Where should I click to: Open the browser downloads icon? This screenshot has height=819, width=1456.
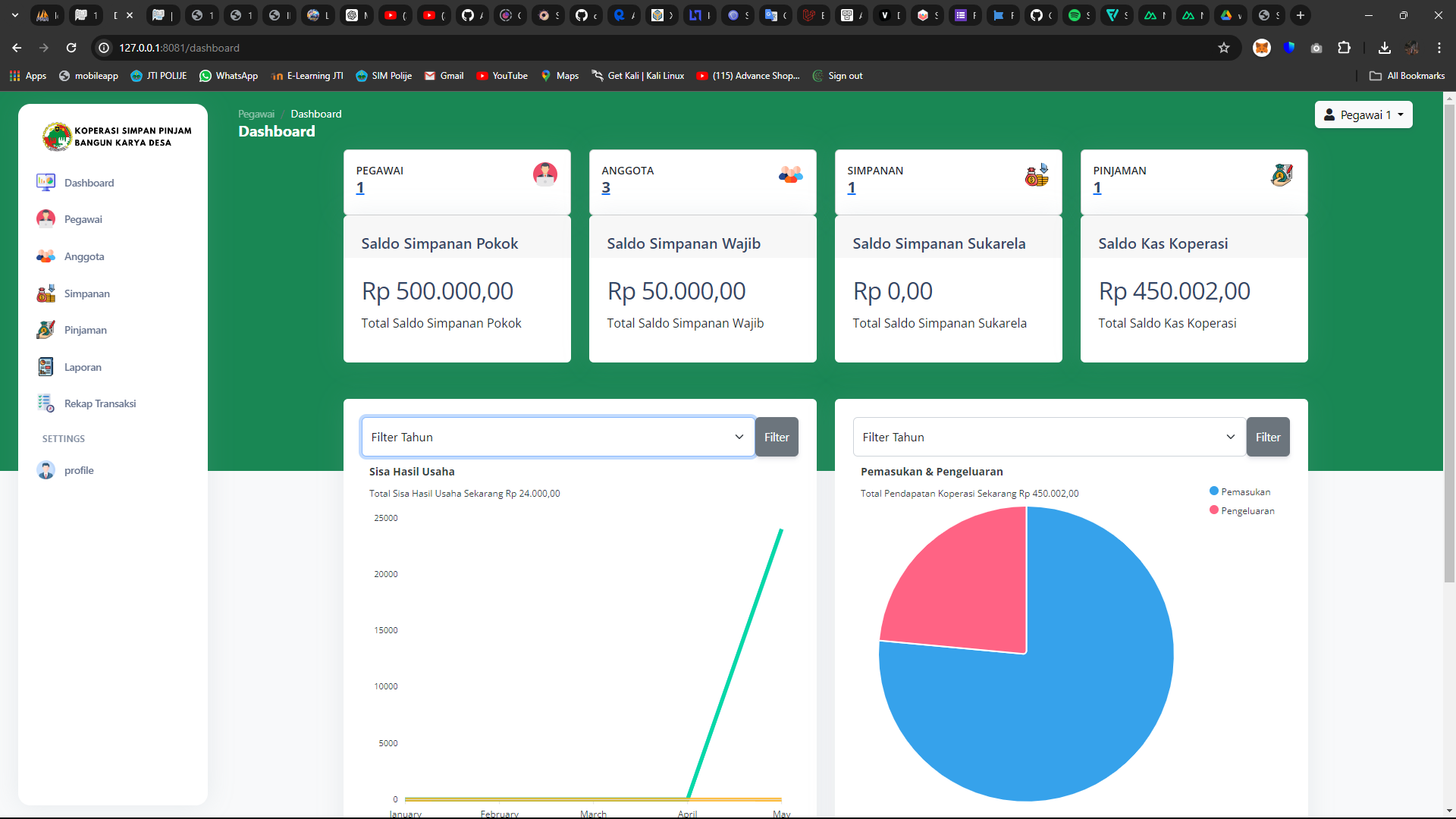(x=1384, y=48)
